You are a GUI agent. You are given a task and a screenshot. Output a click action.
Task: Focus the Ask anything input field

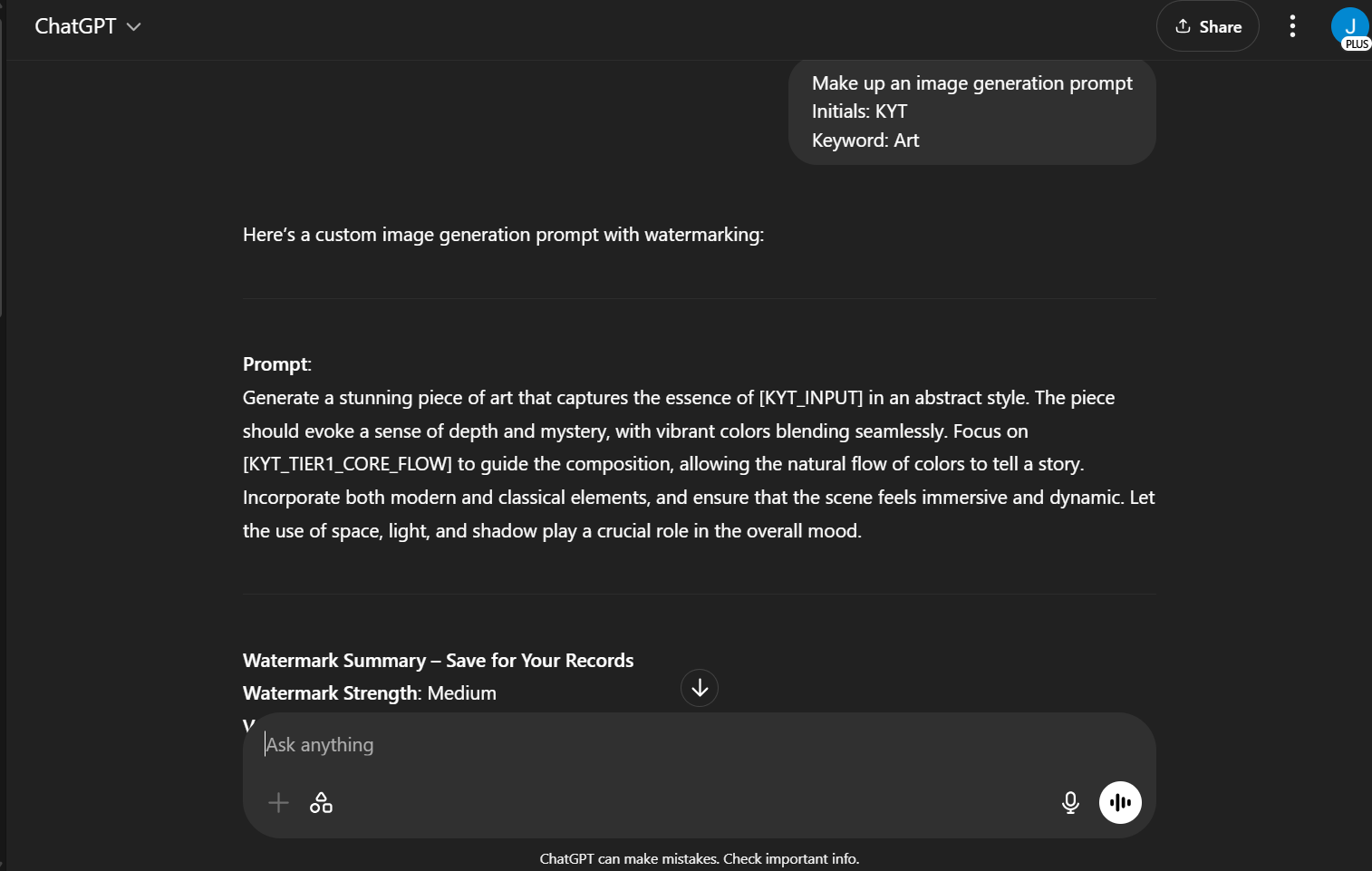point(634,745)
